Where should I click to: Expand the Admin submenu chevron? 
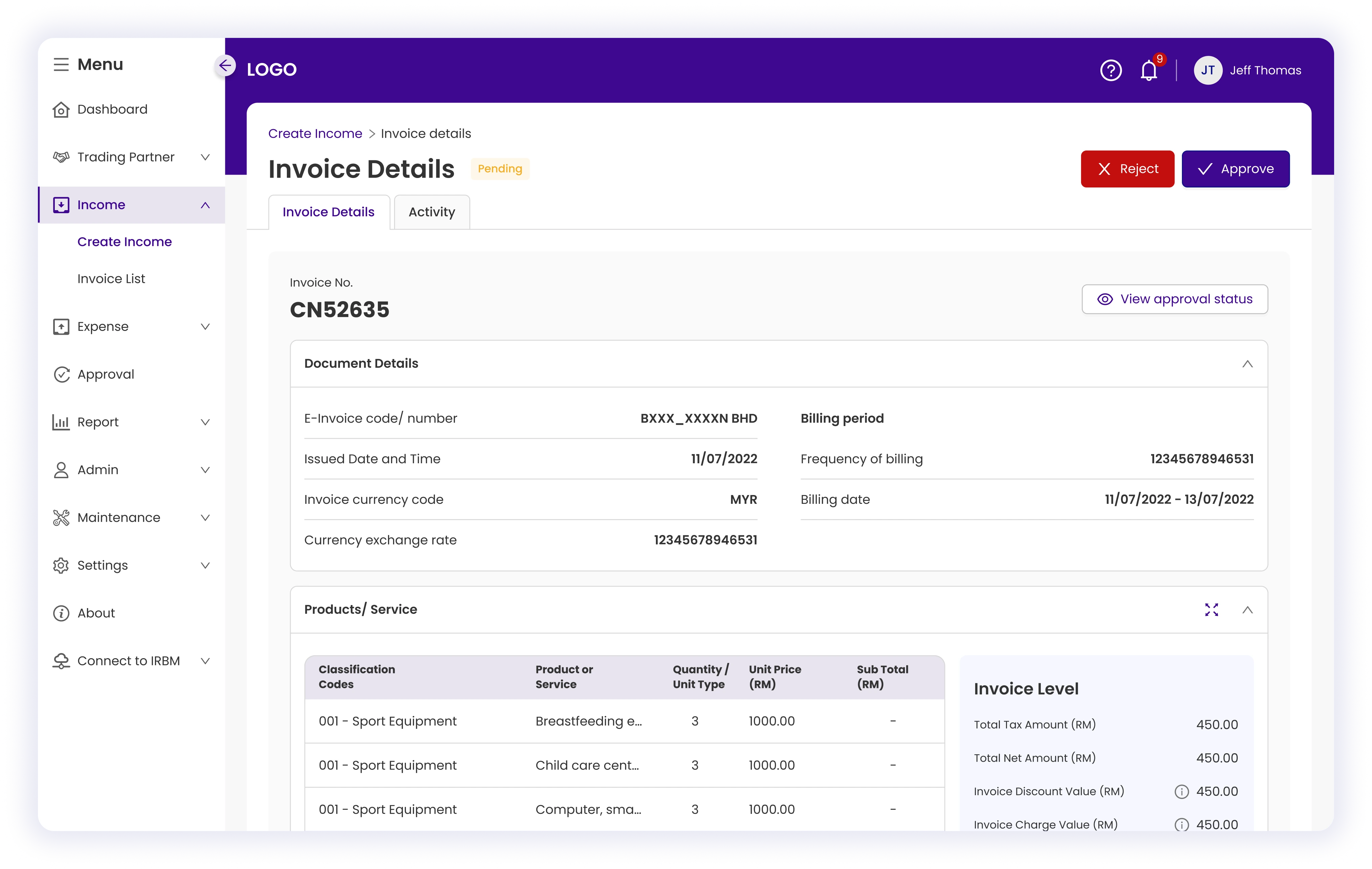(205, 470)
